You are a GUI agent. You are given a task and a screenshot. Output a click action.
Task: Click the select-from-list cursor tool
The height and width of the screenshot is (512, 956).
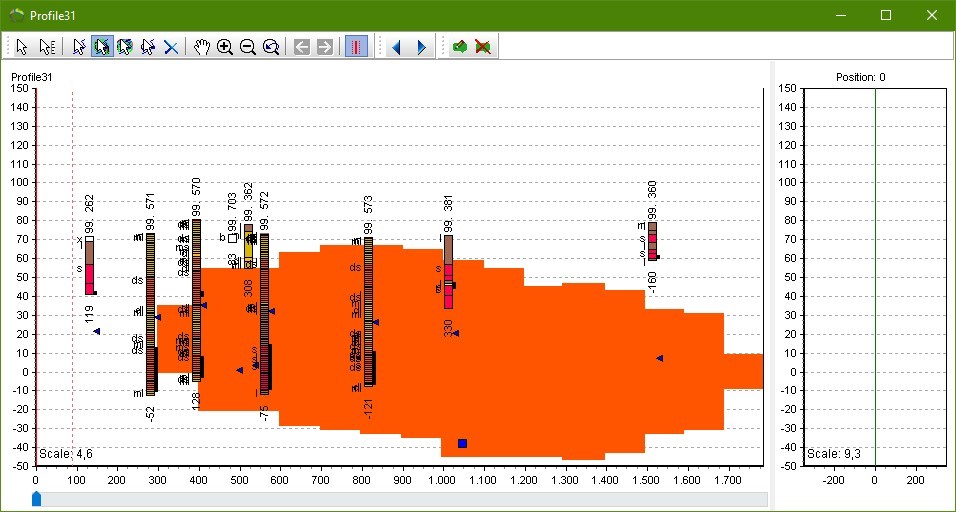pyautogui.click(x=47, y=47)
